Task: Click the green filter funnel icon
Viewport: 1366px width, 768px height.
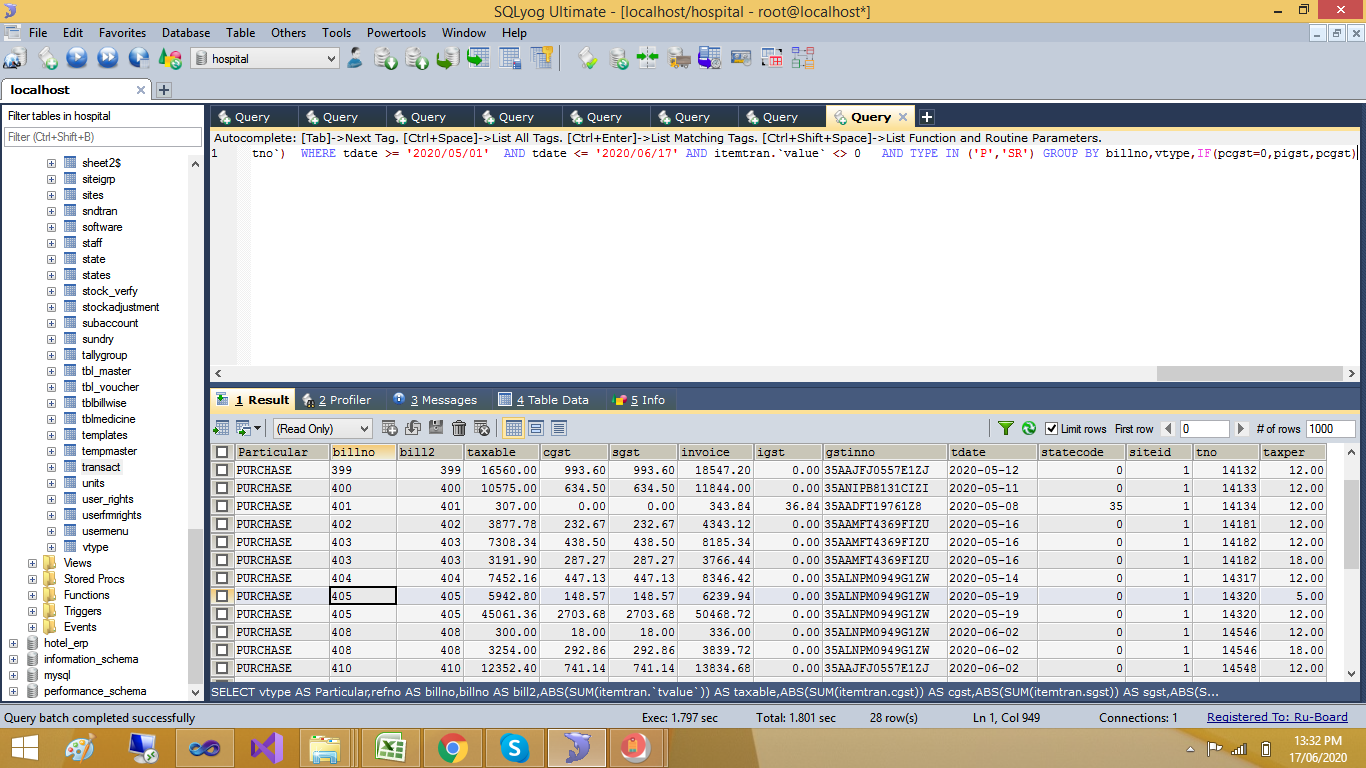Action: coord(1006,428)
